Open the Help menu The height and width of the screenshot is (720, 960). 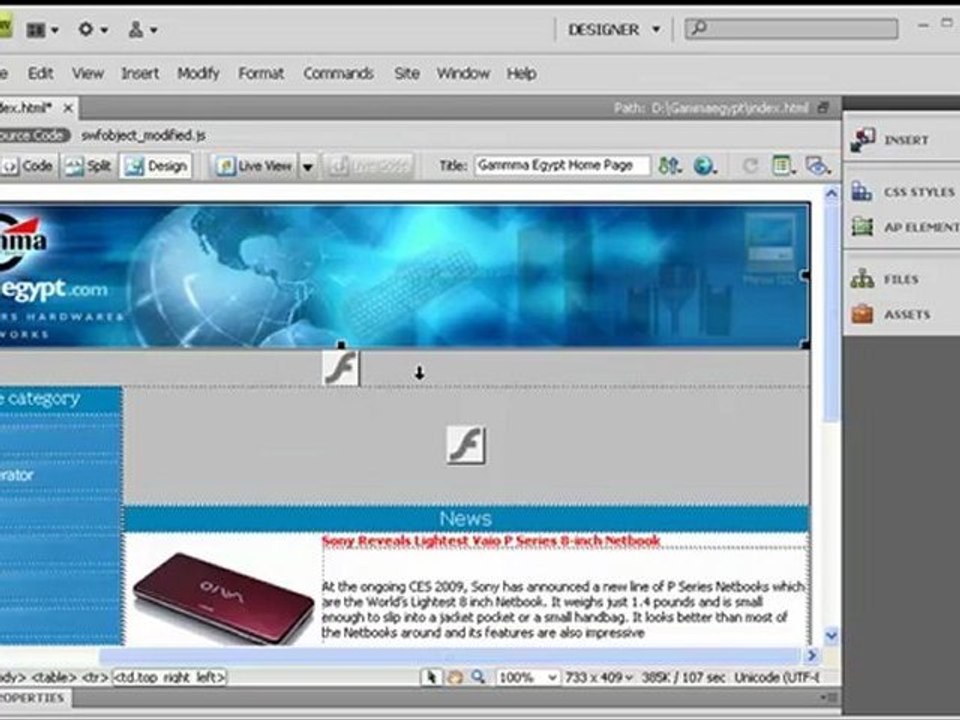pyautogui.click(x=522, y=73)
